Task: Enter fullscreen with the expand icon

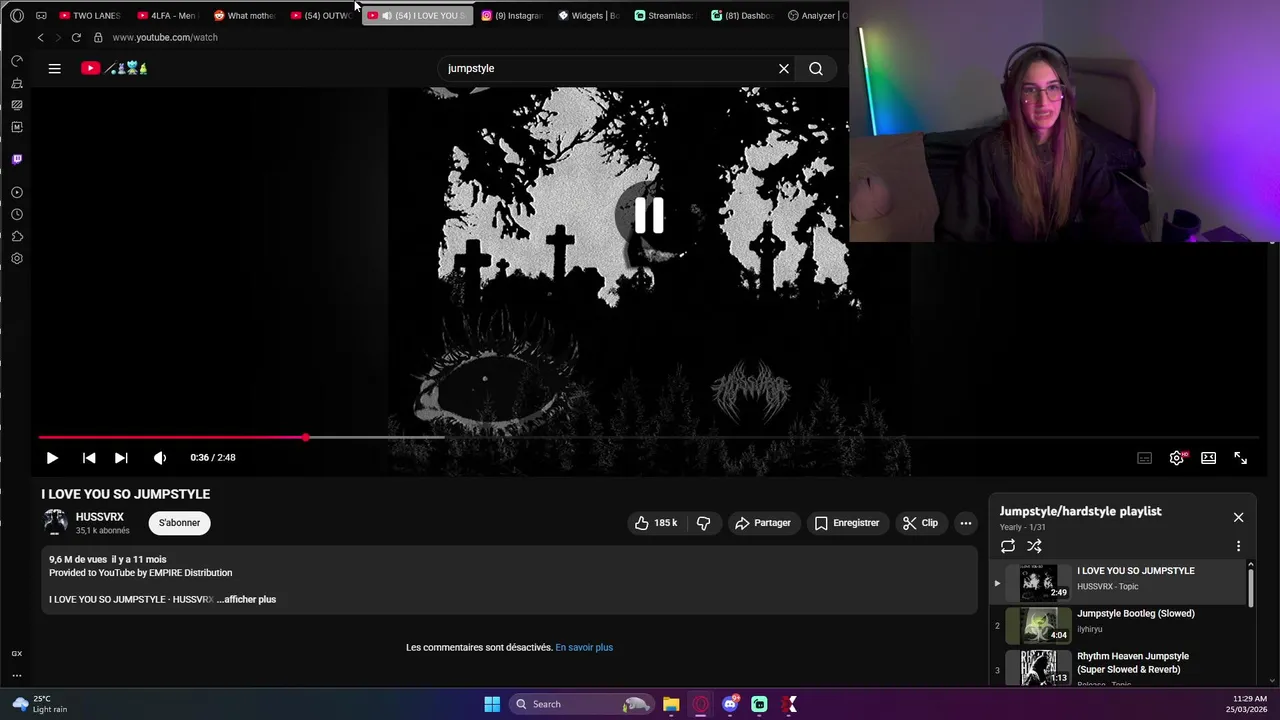Action: click(x=1241, y=458)
